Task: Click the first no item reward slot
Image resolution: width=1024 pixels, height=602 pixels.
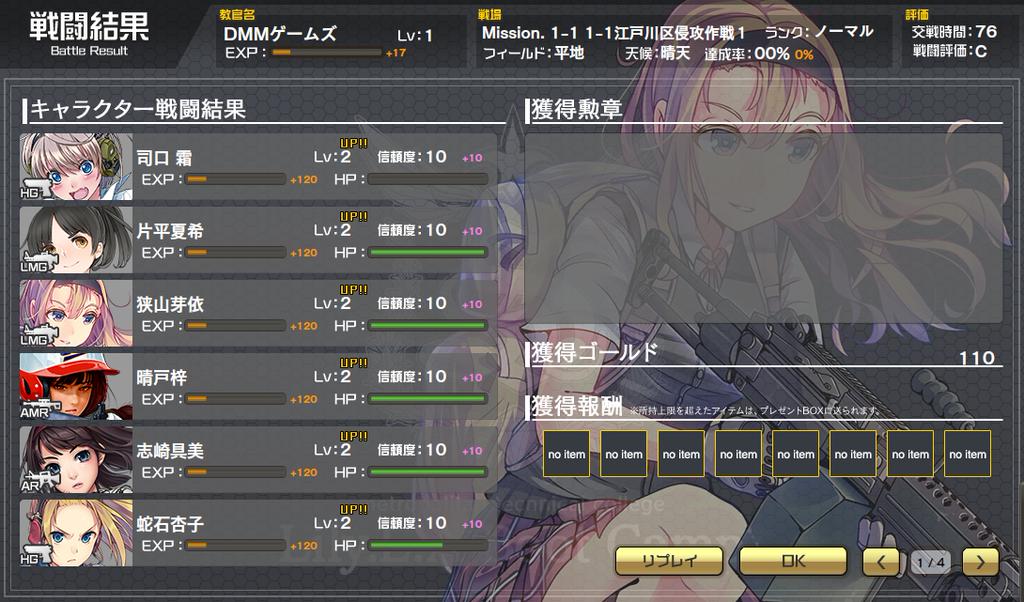Action: pos(566,454)
